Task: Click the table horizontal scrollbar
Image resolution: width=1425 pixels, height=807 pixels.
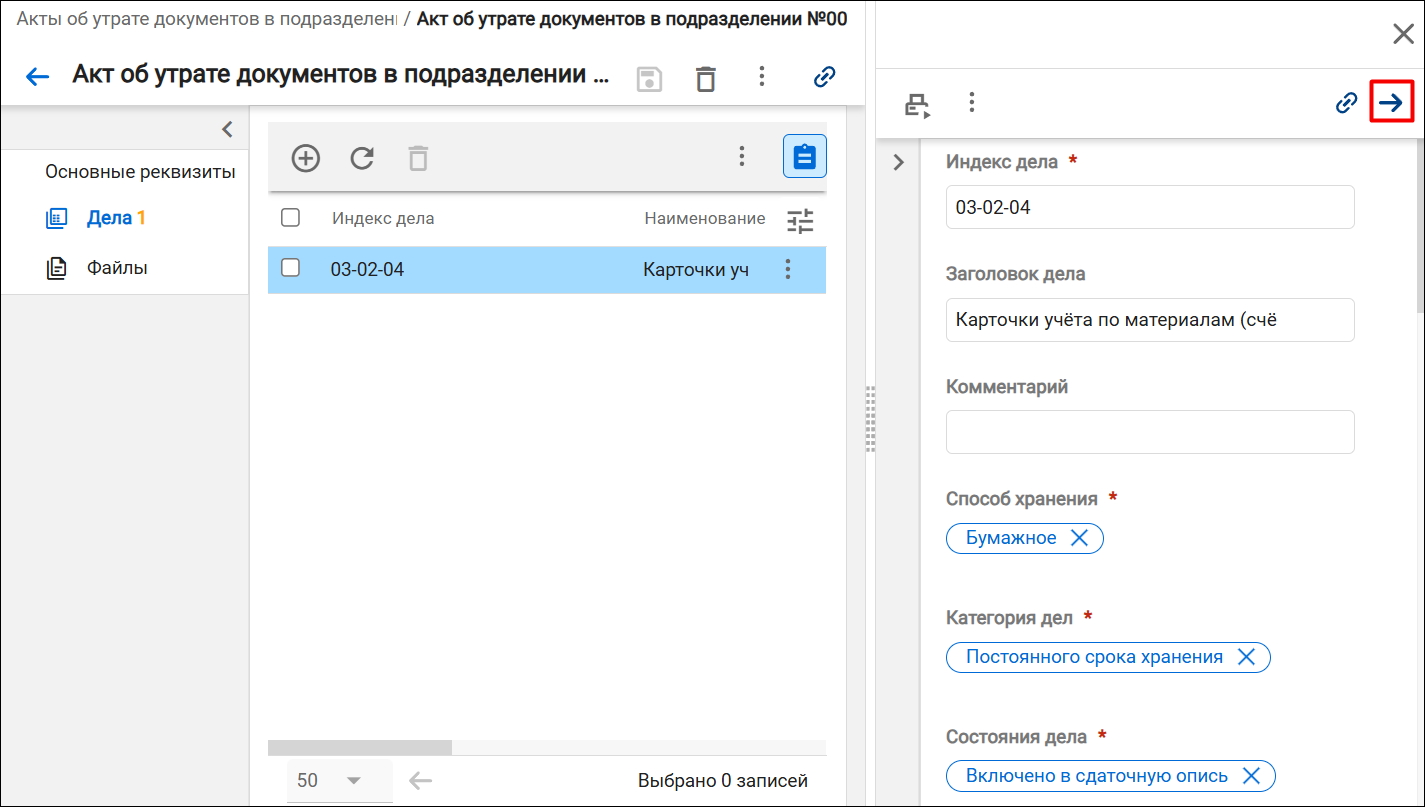Action: tap(360, 747)
